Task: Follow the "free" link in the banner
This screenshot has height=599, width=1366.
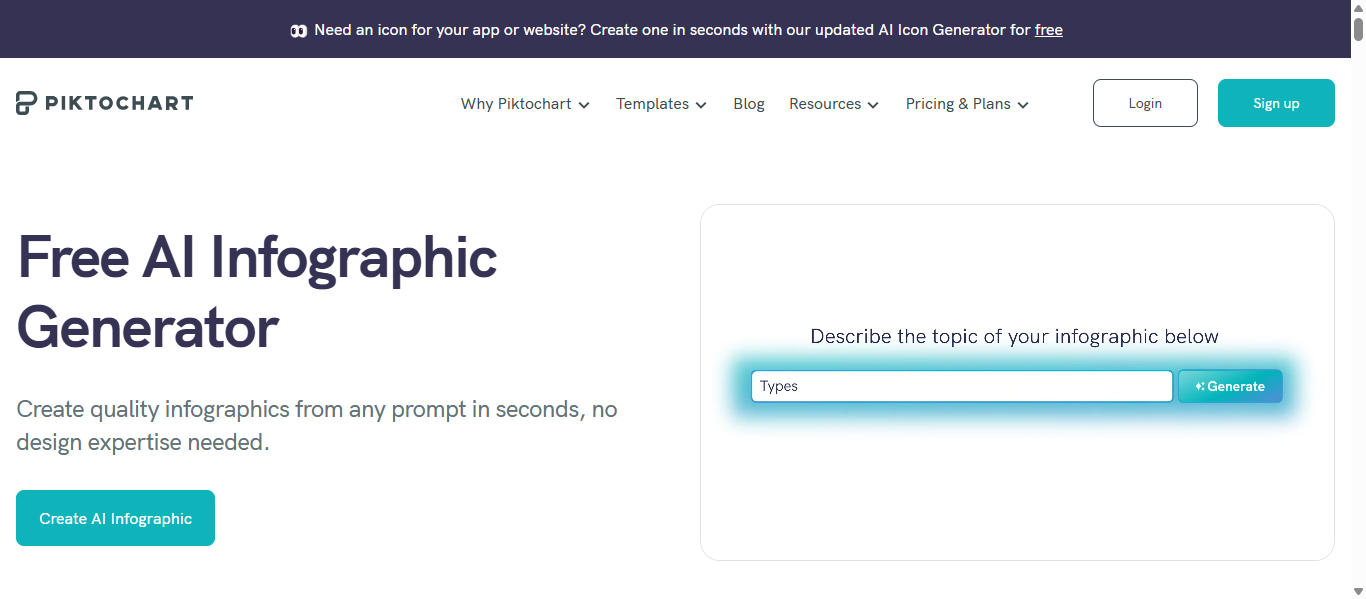Action: point(1049,30)
